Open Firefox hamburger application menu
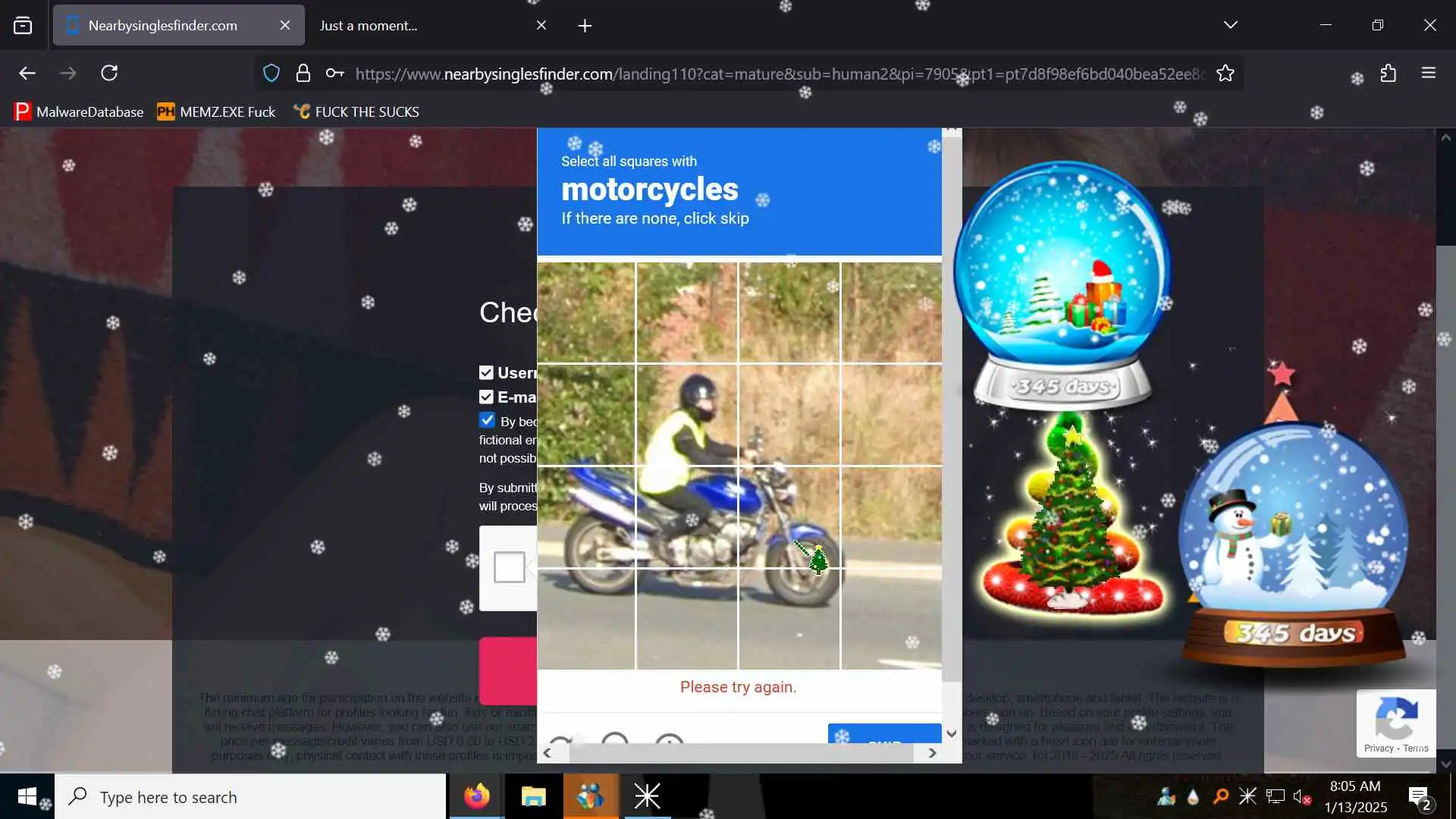1456x819 pixels. click(1429, 74)
